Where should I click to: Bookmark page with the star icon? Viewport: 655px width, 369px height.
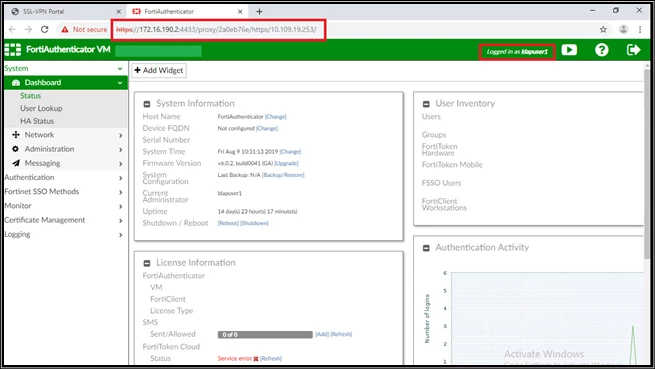click(x=603, y=29)
